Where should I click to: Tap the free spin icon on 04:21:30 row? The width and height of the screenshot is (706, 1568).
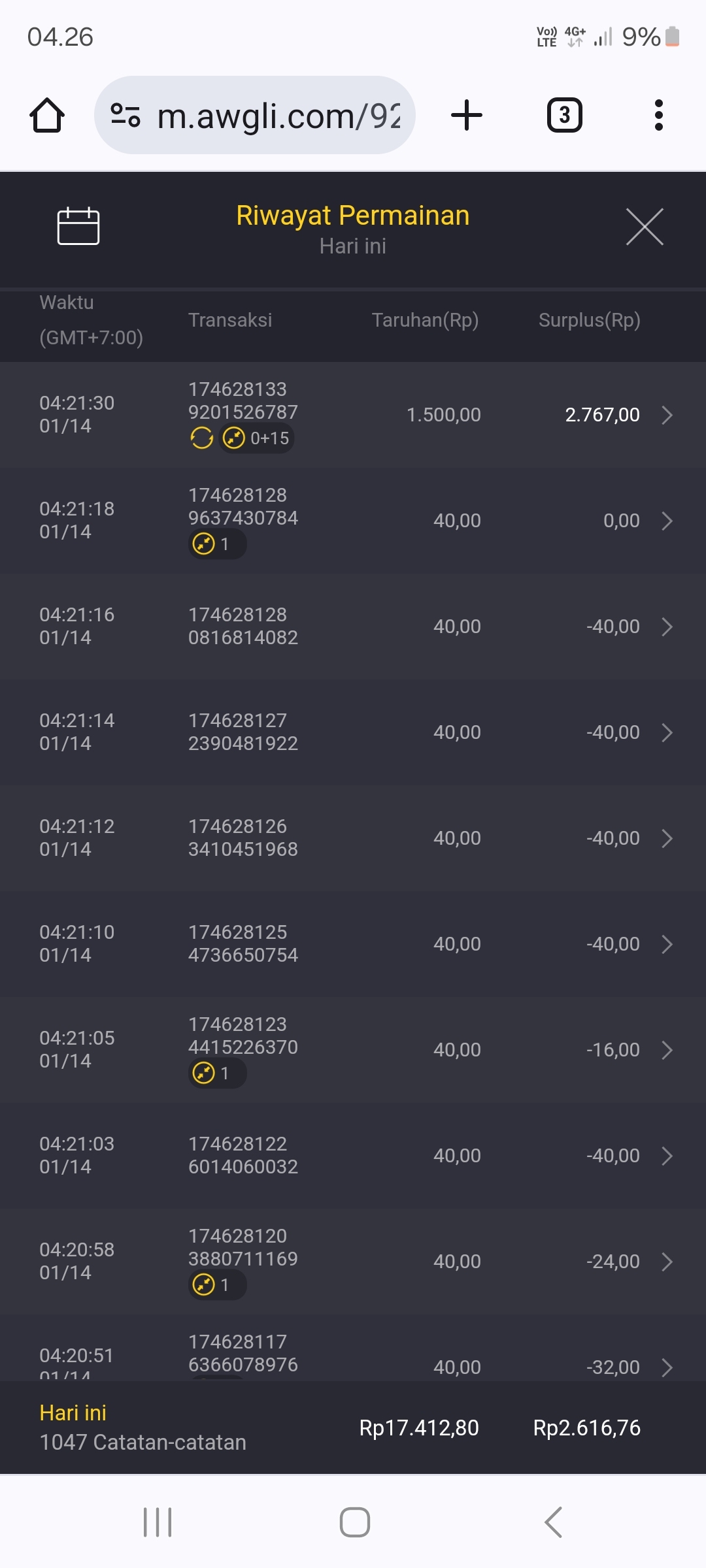(x=202, y=438)
